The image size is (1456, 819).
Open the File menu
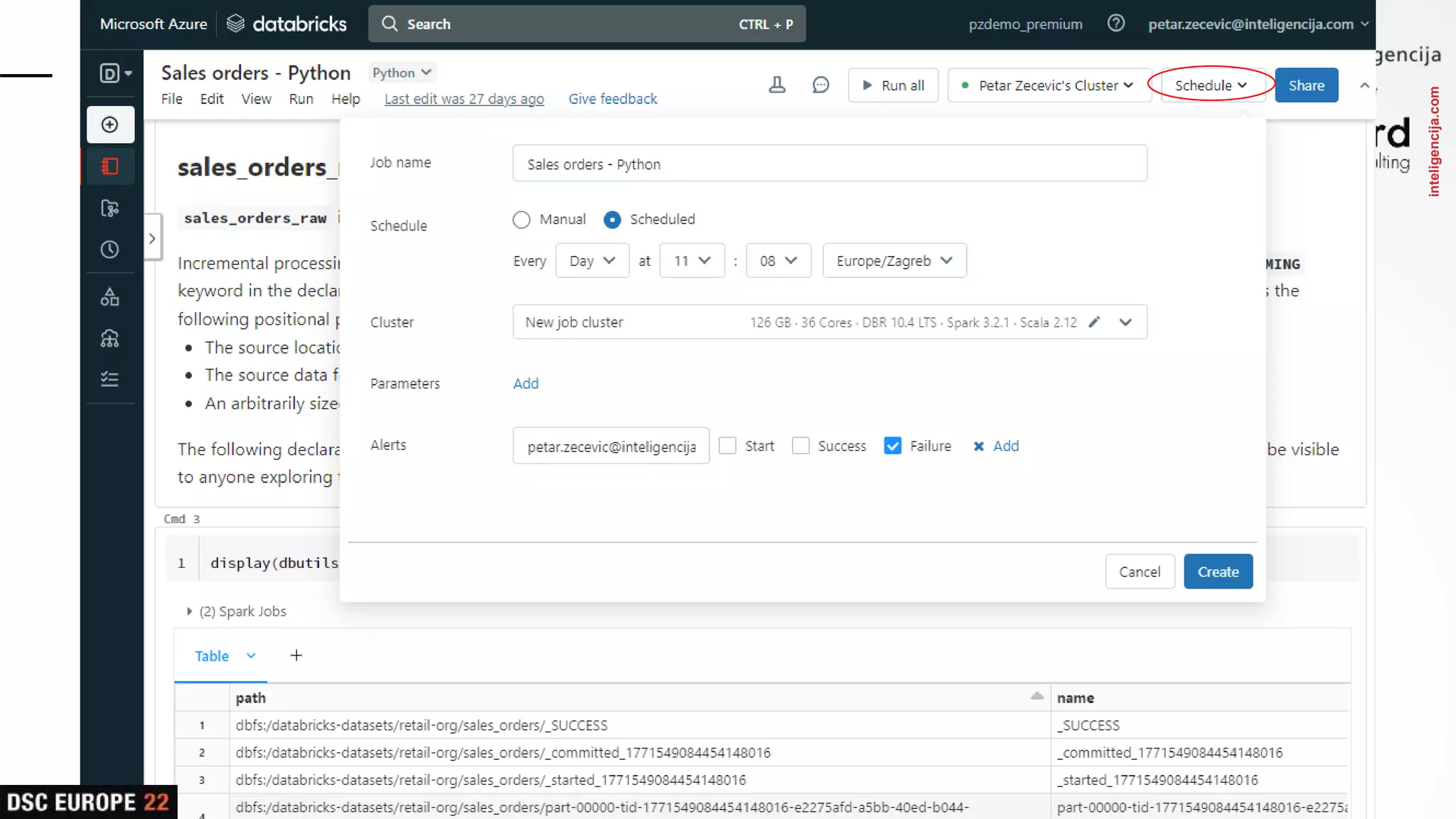click(x=171, y=99)
